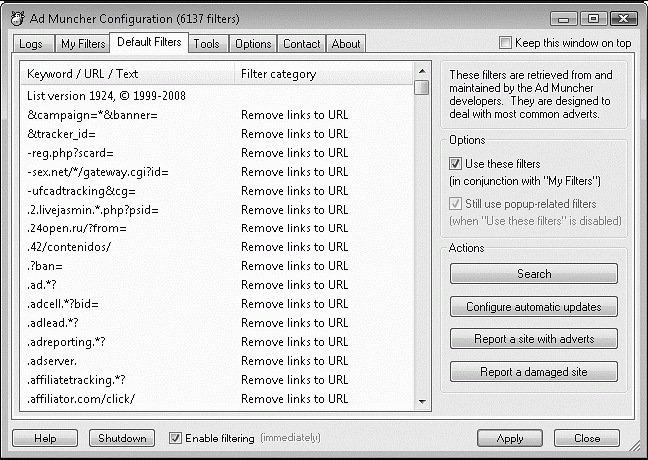The image size is (648, 460).
Task: Select the .ad.*? filter row
Action: coord(217,285)
